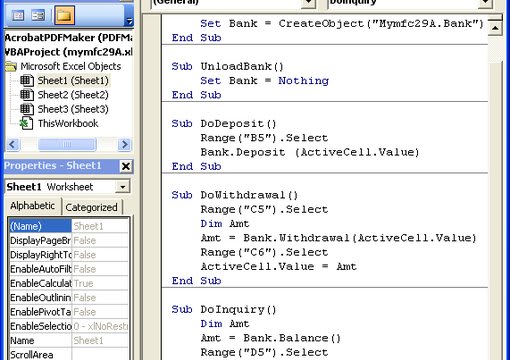Click the EnableAutoFilter False value
Viewport: 510px width, 360px height.
(x=100, y=269)
